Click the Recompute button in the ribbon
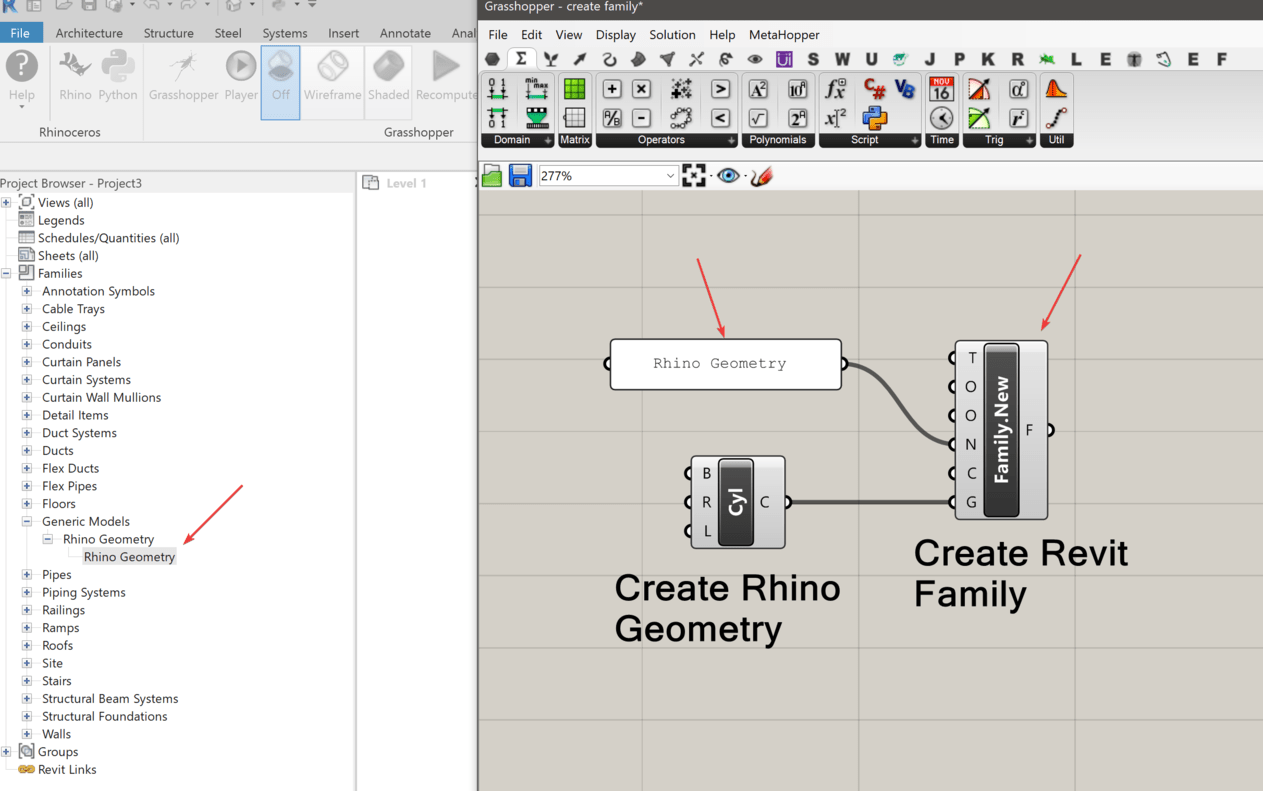This screenshot has height=791, width=1263. pyautogui.click(x=445, y=76)
